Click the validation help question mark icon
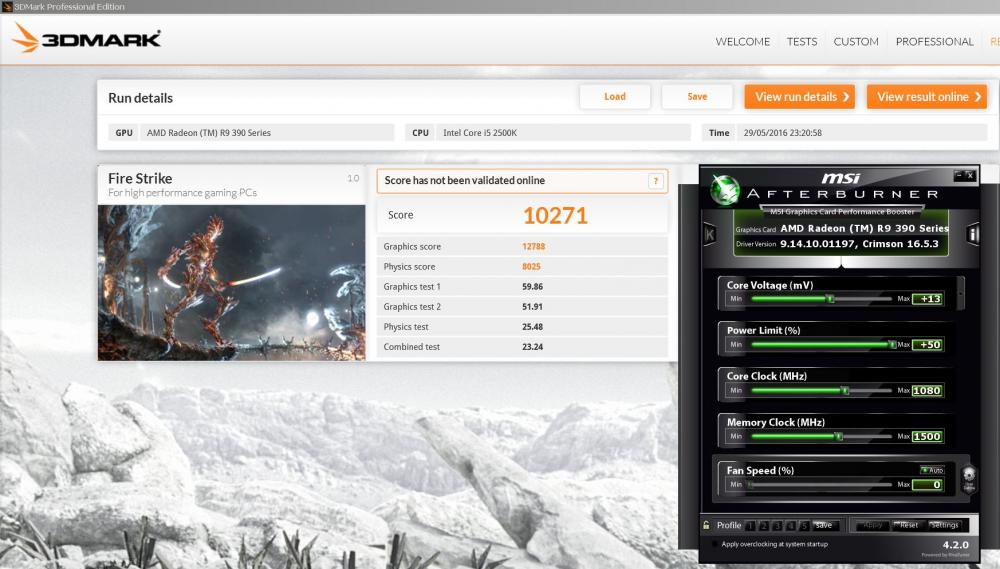This screenshot has width=1000, height=569. (x=655, y=181)
